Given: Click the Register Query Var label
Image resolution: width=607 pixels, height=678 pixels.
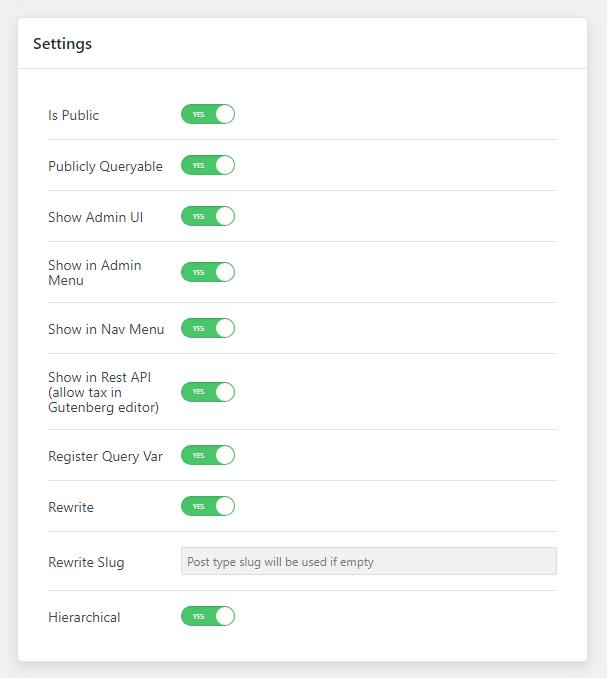Looking at the screenshot, I should click(x=105, y=457).
